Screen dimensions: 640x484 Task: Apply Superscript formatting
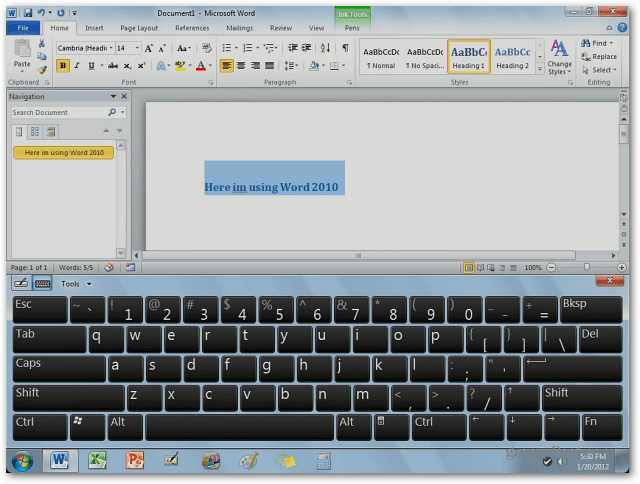click(x=141, y=66)
